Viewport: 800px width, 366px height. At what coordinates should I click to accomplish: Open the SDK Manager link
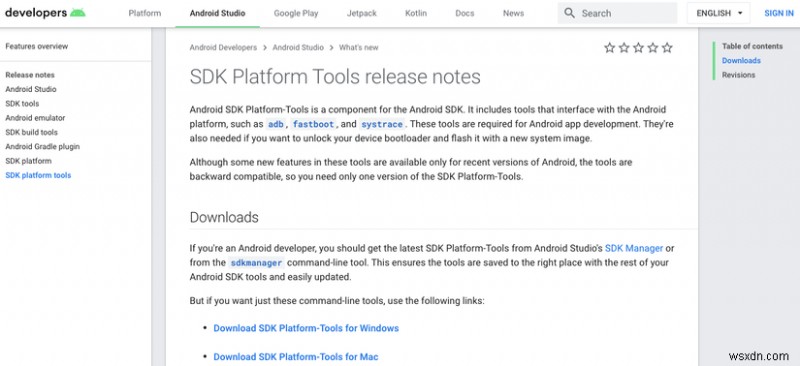tap(634, 249)
